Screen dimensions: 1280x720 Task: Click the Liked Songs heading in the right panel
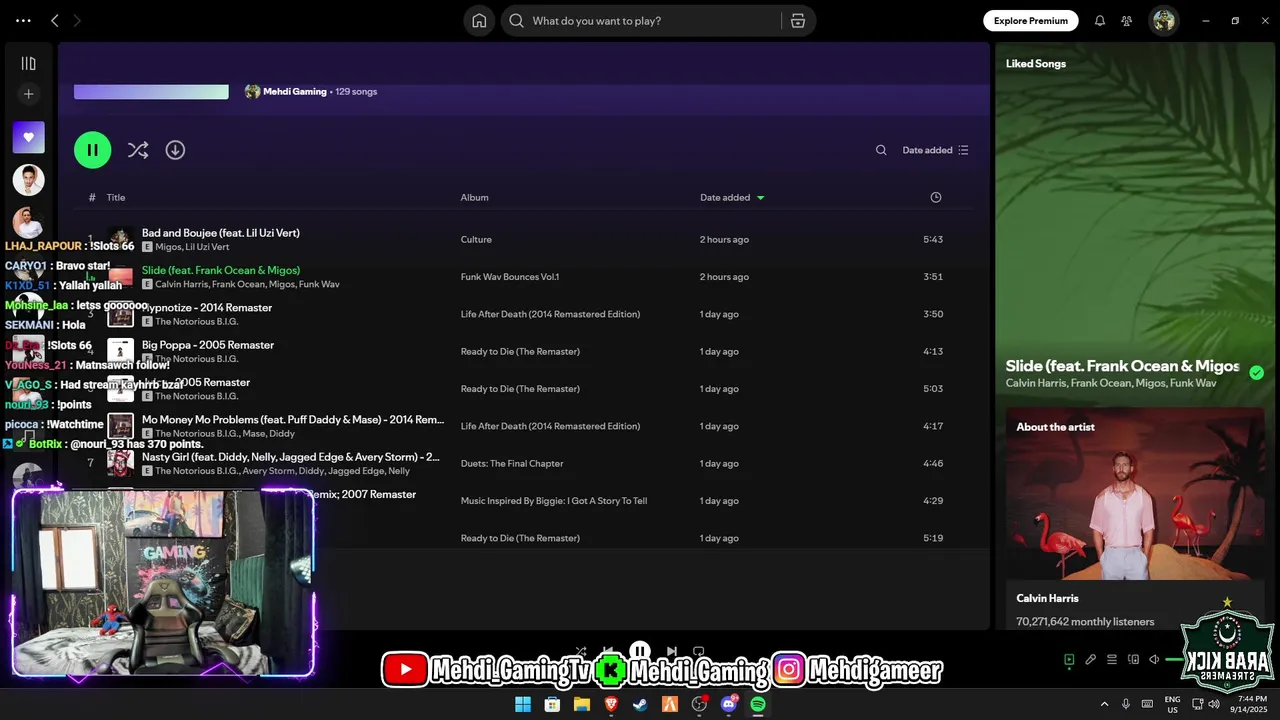point(1036,64)
